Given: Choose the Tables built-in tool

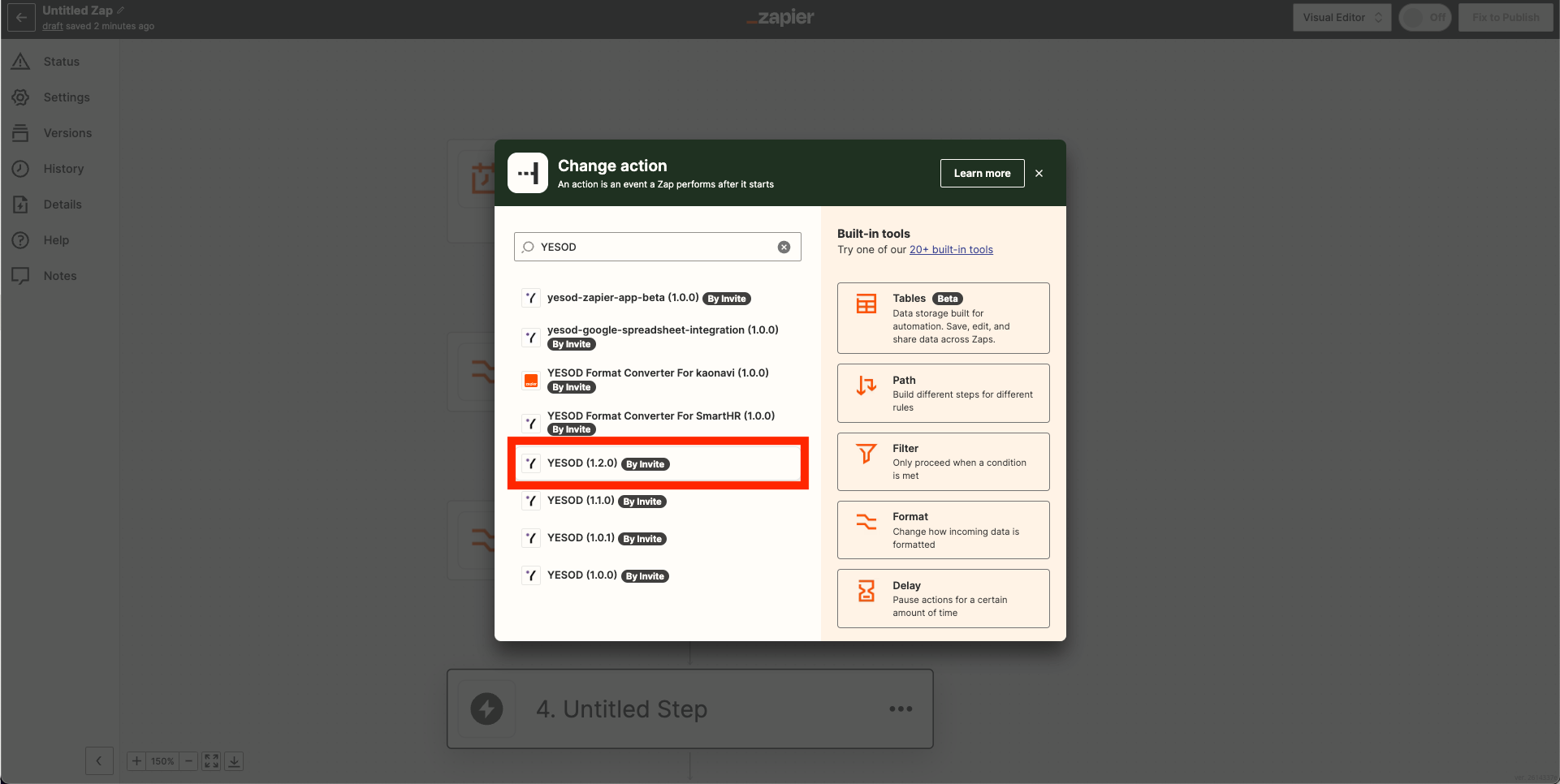Looking at the screenshot, I should [943, 318].
